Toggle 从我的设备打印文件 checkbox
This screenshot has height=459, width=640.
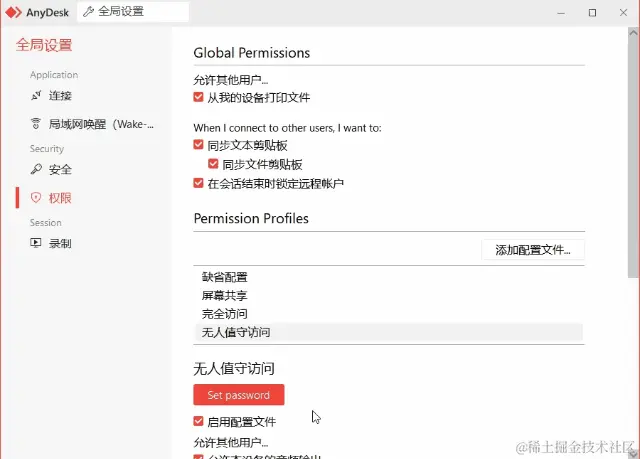coord(198,97)
